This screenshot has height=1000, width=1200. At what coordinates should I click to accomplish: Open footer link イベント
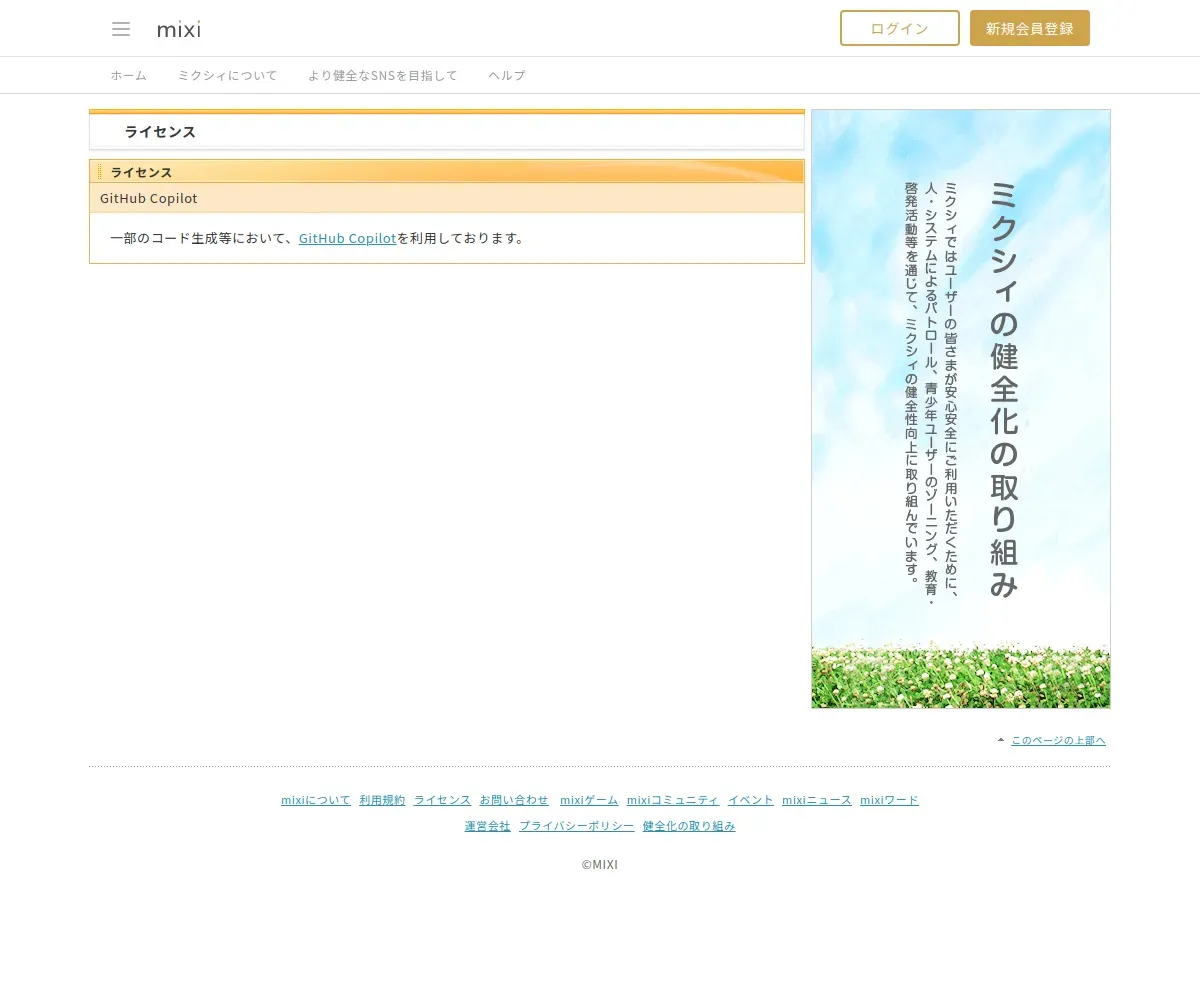click(x=751, y=800)
